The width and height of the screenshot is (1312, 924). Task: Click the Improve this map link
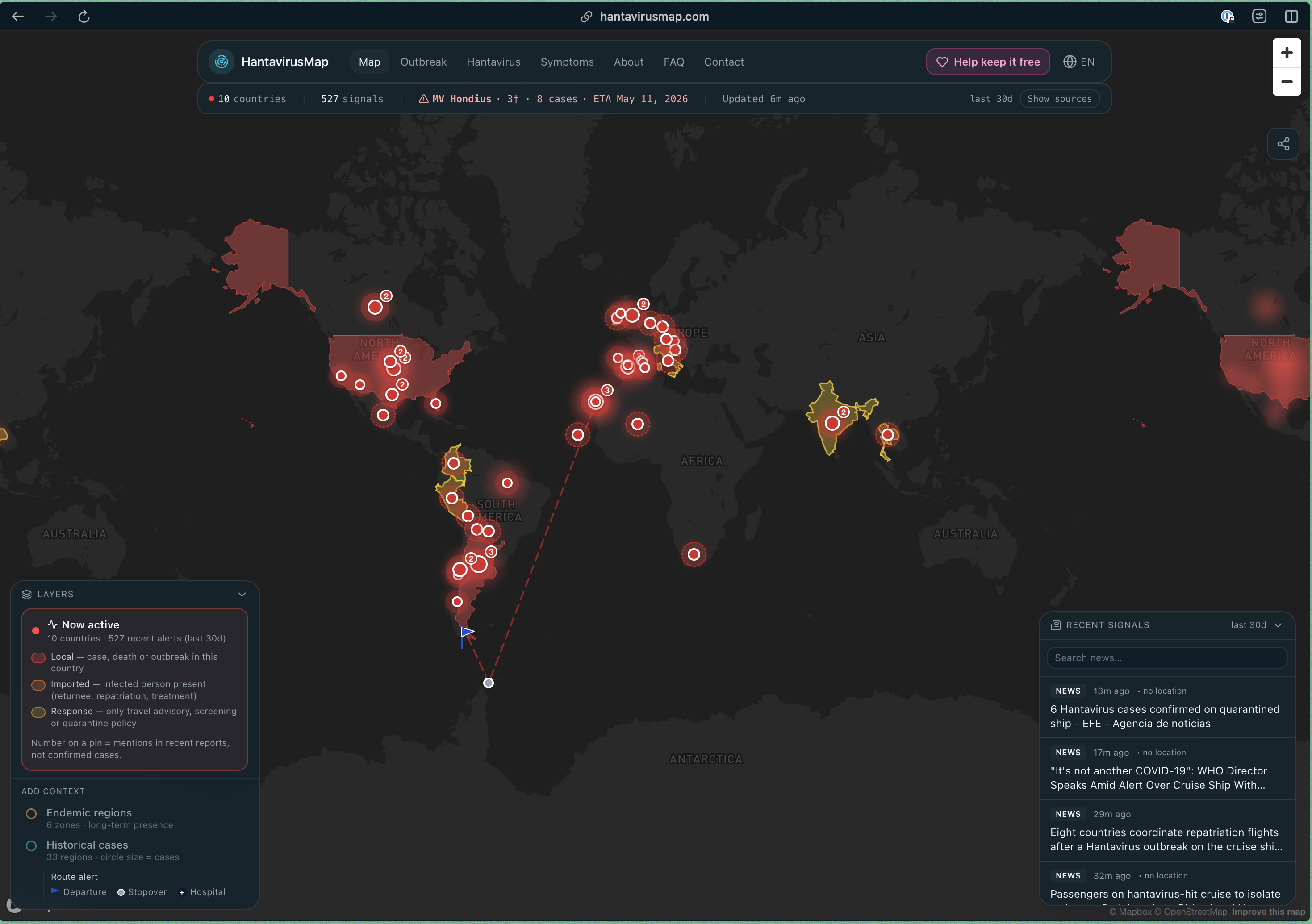pyautogui.click(x=1268, y=912)
